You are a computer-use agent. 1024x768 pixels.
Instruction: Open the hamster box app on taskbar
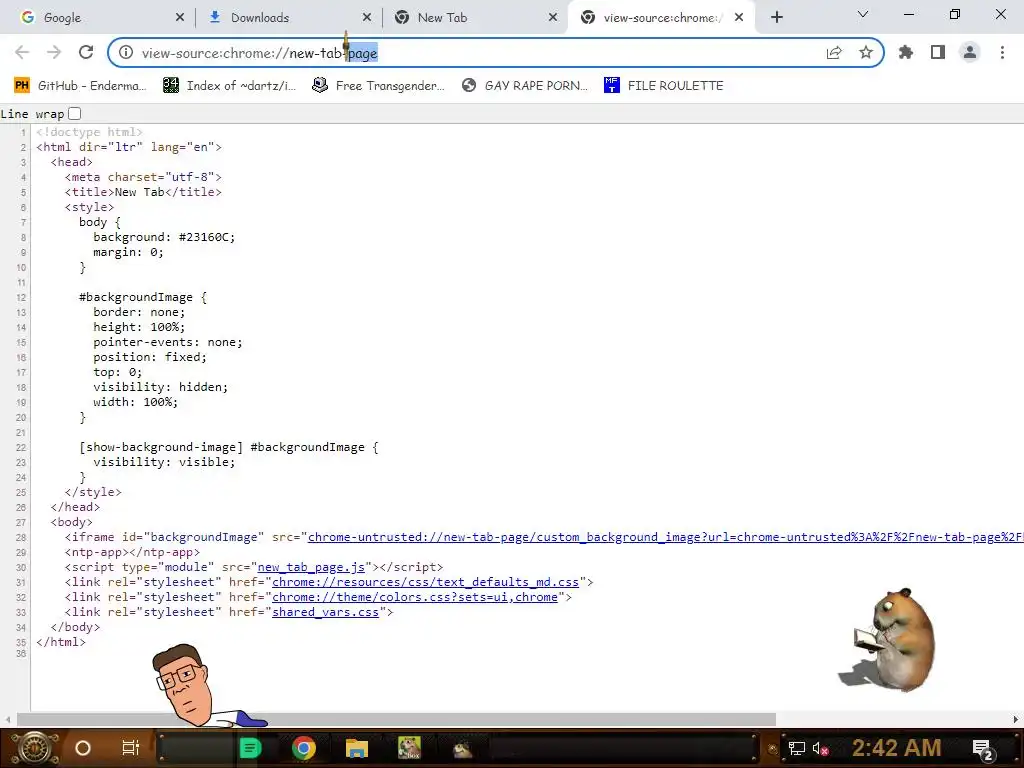click(x=409, y=748)
